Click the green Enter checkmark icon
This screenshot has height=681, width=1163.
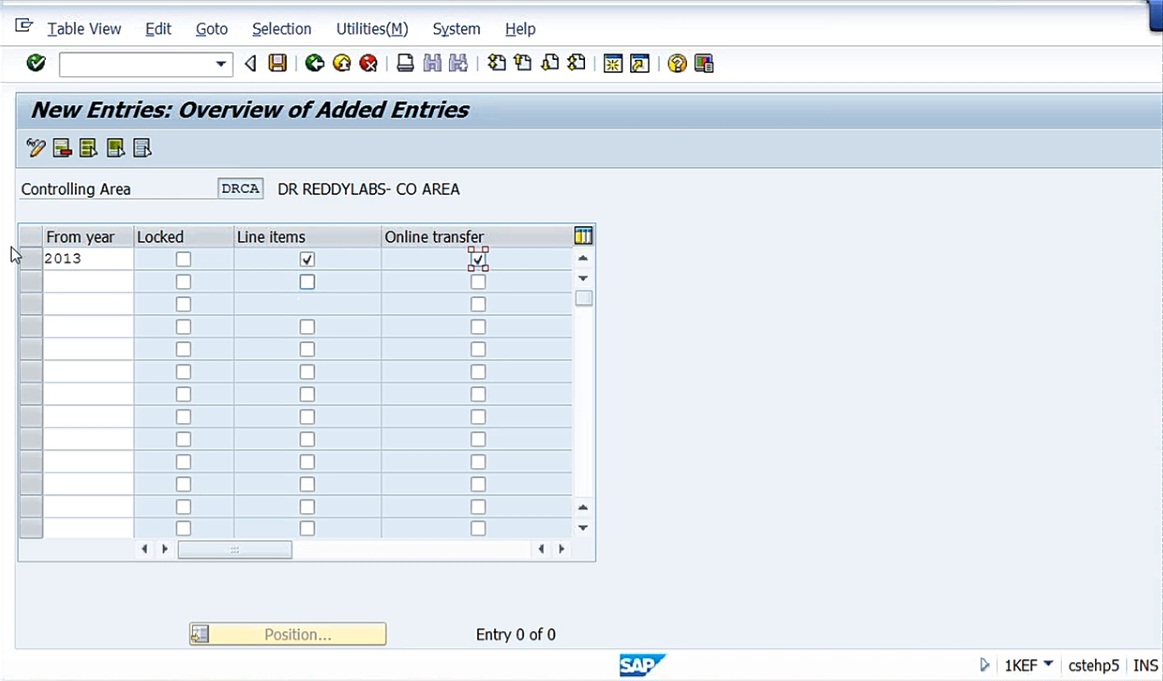[x=36, y=63]
